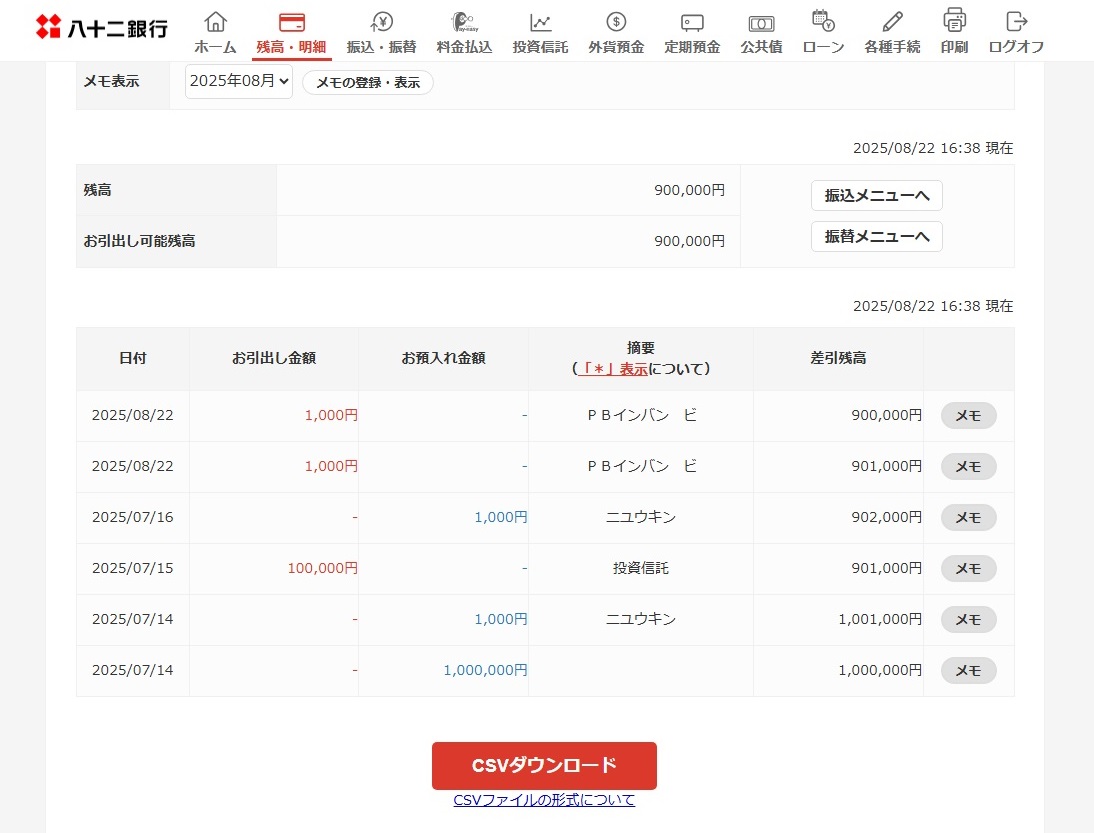1094x833 pixels.
Task: Click the 印刷 printer icon
Action: point(954,20)
